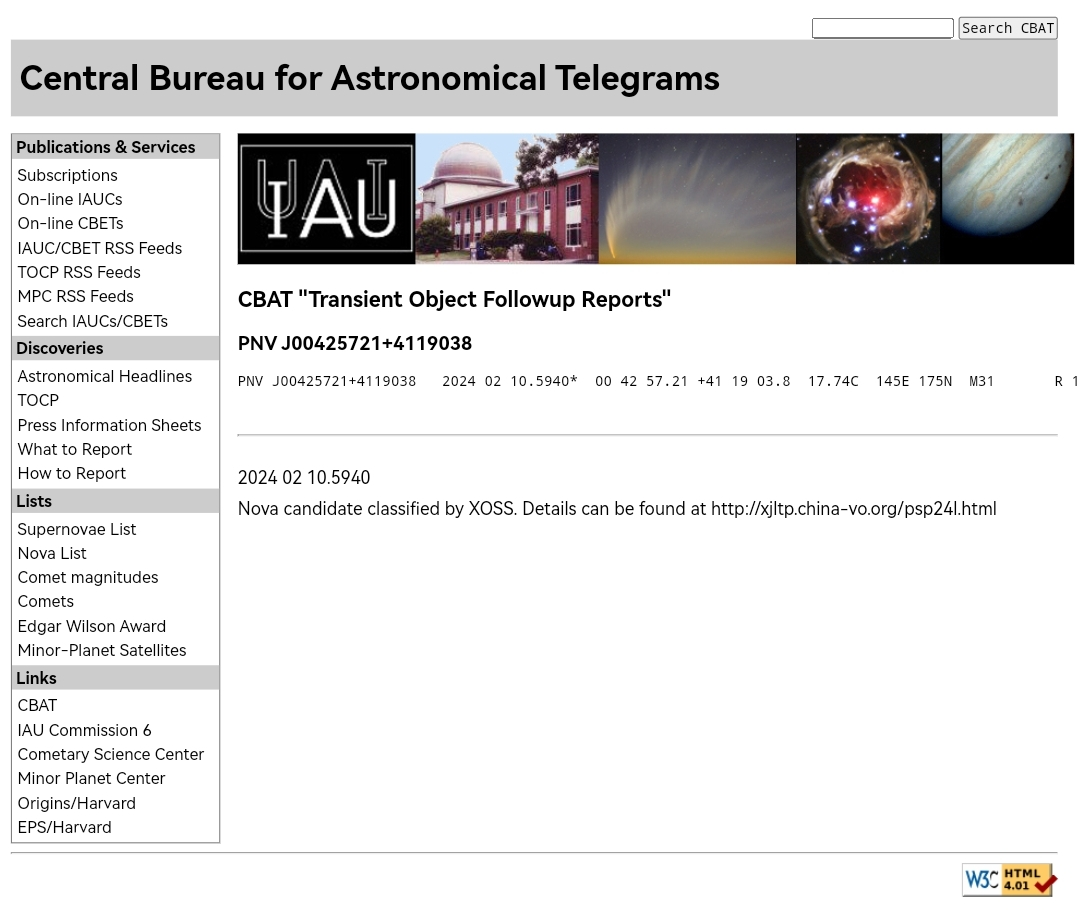The image size is (1080, 911).
Task: Open Cometary Science Center
Action: coord(111,755)
